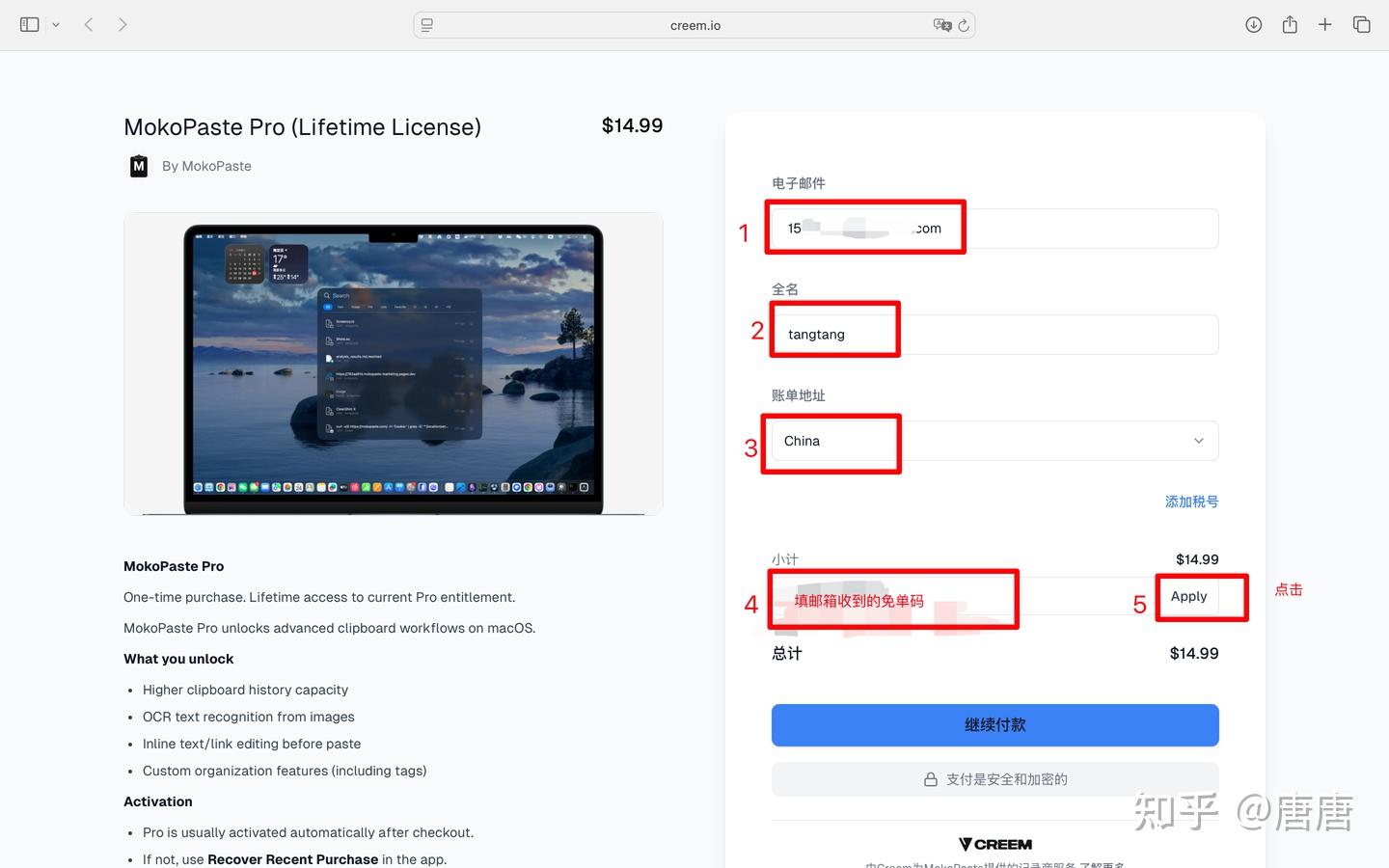Apply the discount code
This screenshot has width=1389, height=868.
pos(1188,597)
